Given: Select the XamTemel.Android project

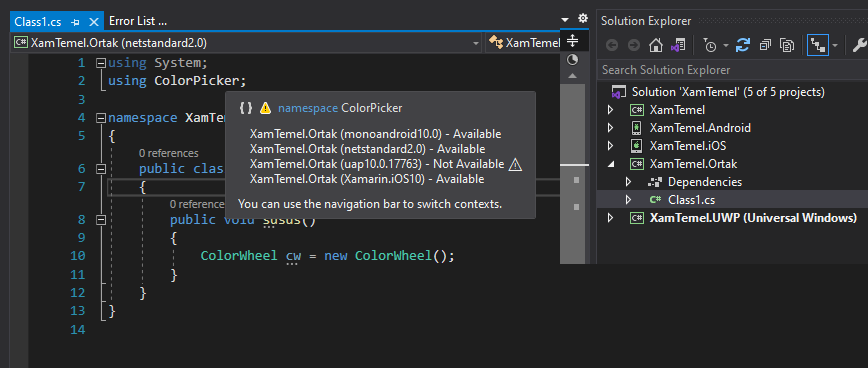Looking at the screenshot, I should (700, 128).
